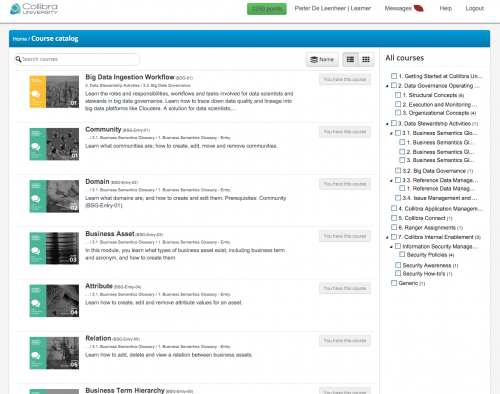
Task: Switch to grid view layout icon
Action: 366,59
